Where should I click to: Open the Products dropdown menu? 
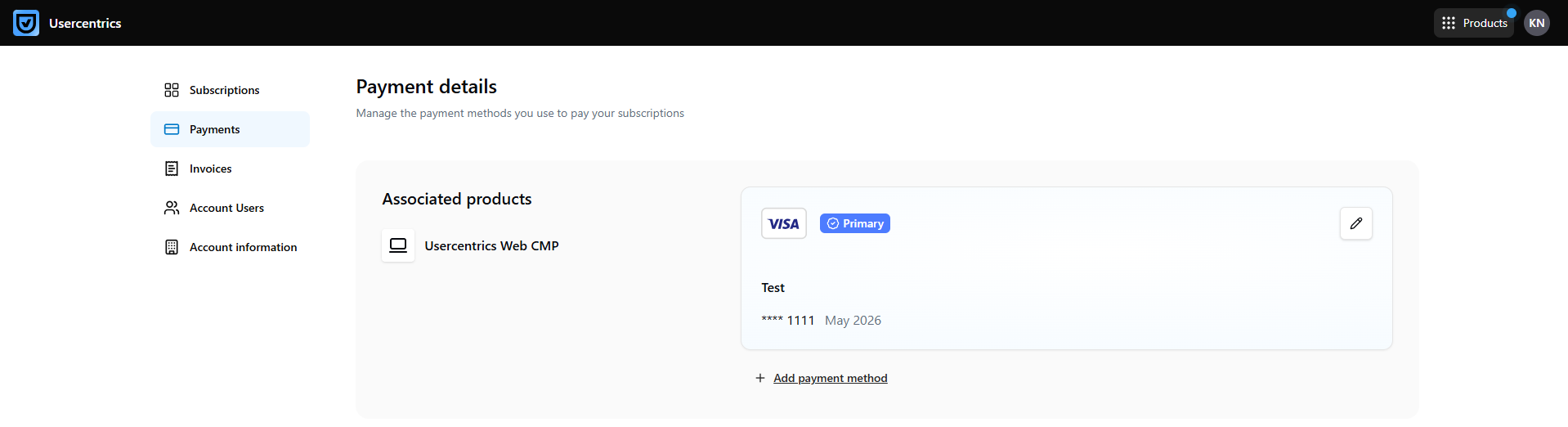[1474, 23]
